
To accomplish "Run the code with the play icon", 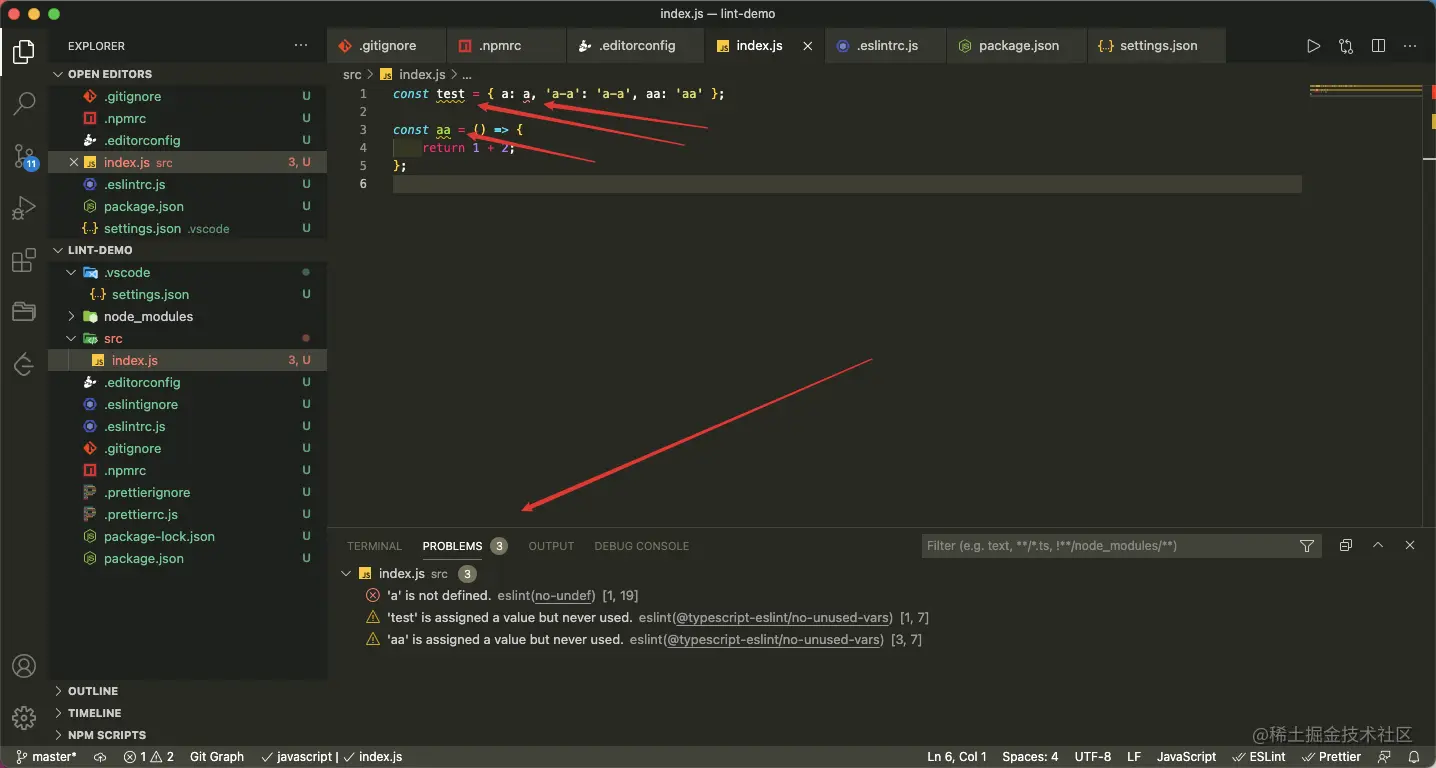I will (x=1313, y=46).
